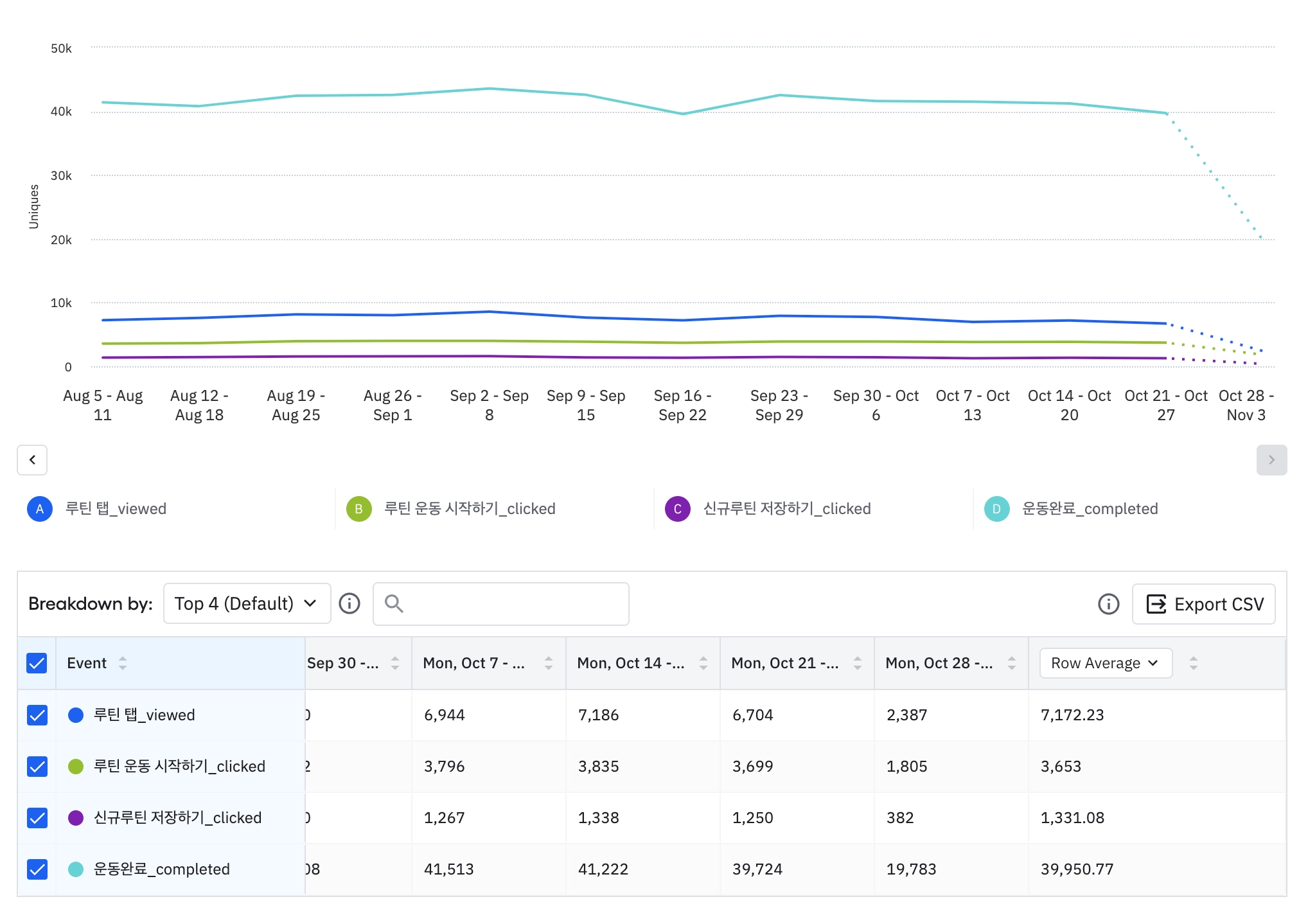Click the breakdown search input field
This screenshot has width=1308, height=924.
click(514, 603)
